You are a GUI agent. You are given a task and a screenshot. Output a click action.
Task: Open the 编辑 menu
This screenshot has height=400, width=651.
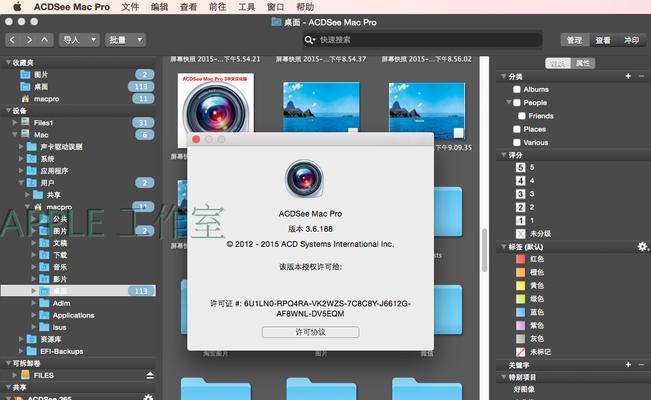159,7
